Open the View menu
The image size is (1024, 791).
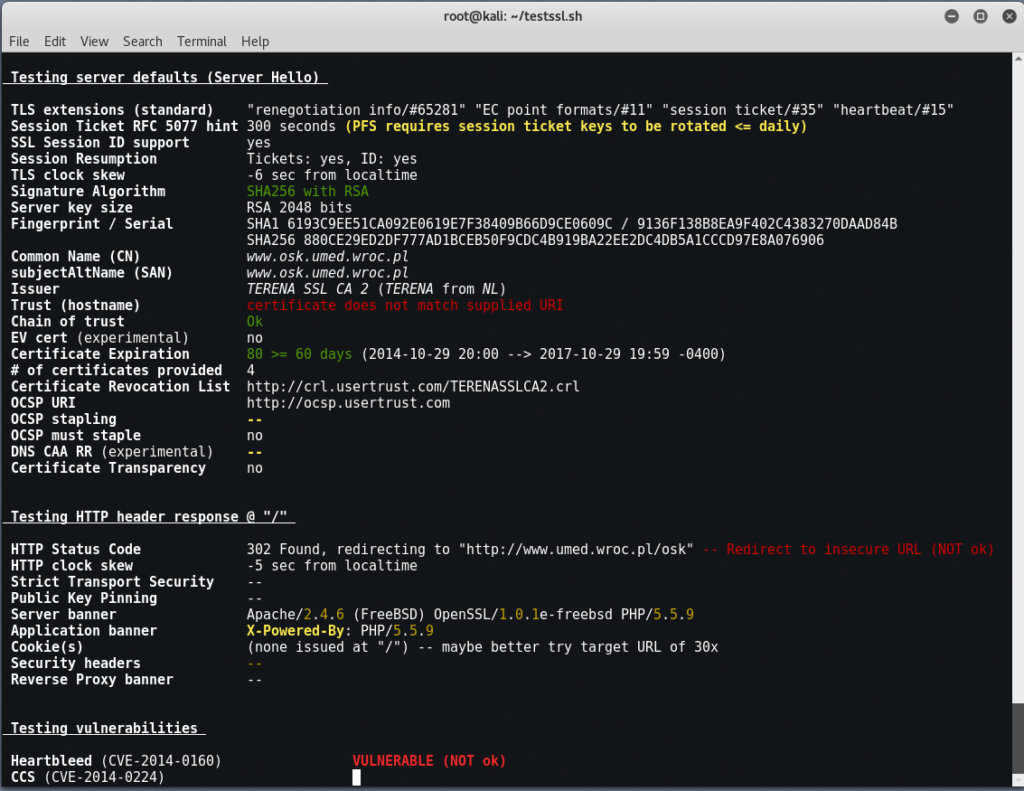point(94,41)
